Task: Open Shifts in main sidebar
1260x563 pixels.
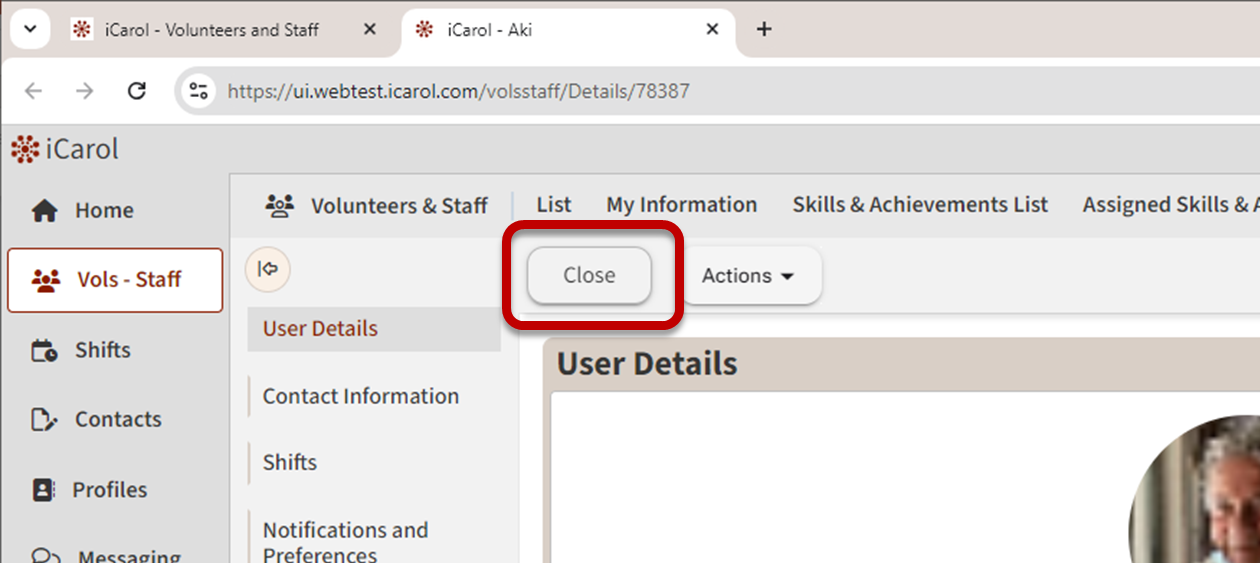Action: (102, 350)
